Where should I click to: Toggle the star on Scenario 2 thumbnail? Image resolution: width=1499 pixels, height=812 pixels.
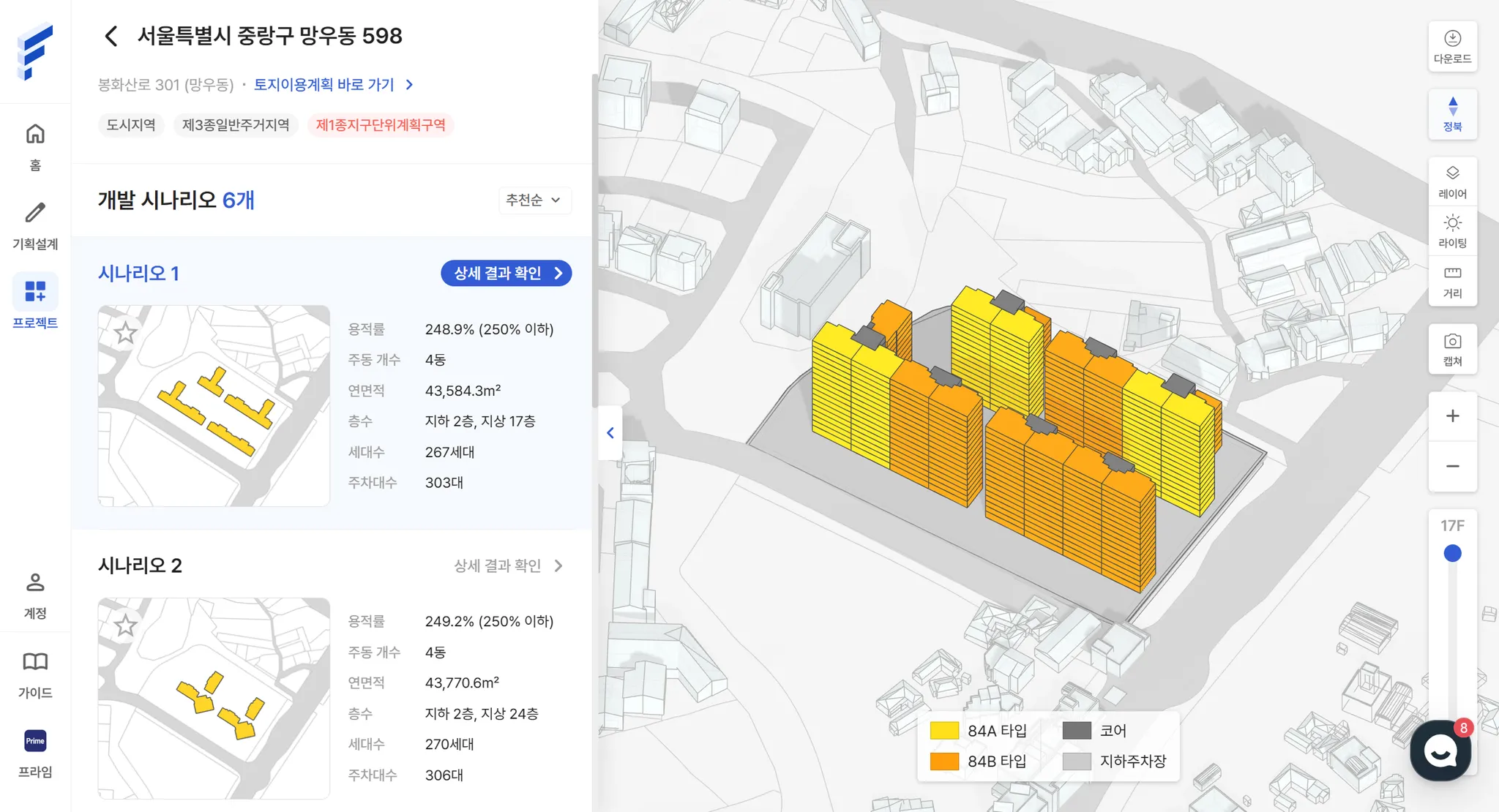click(x=126, y=625)
